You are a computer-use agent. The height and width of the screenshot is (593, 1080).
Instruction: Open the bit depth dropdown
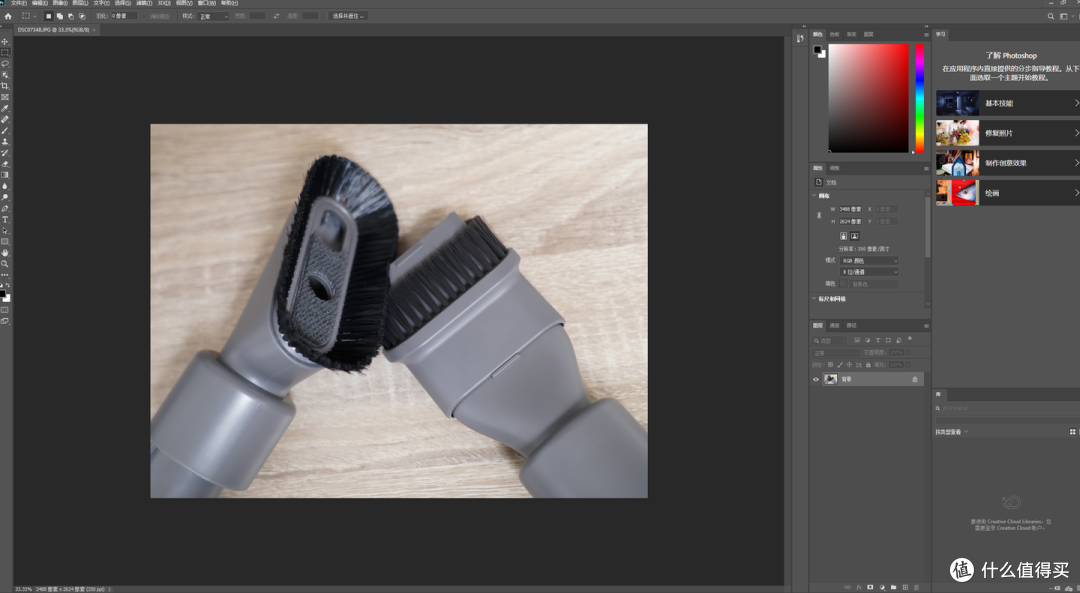coord(869,272)
